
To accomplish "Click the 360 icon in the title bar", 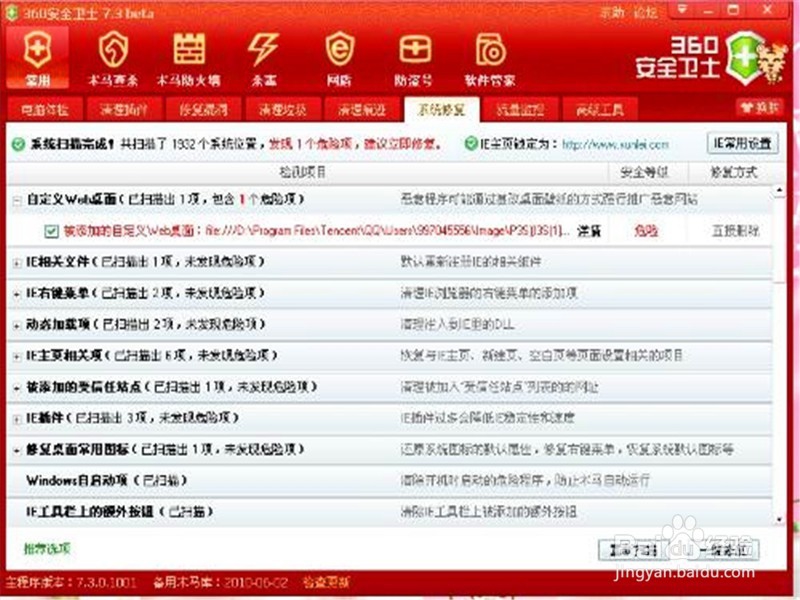I will (x=11, y=12).
